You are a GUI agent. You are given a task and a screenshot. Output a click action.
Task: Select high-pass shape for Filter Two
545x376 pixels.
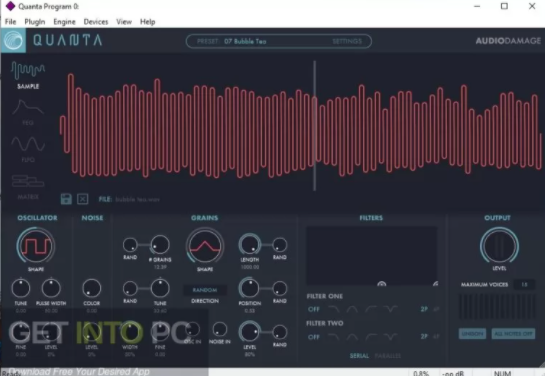(371, 337)
